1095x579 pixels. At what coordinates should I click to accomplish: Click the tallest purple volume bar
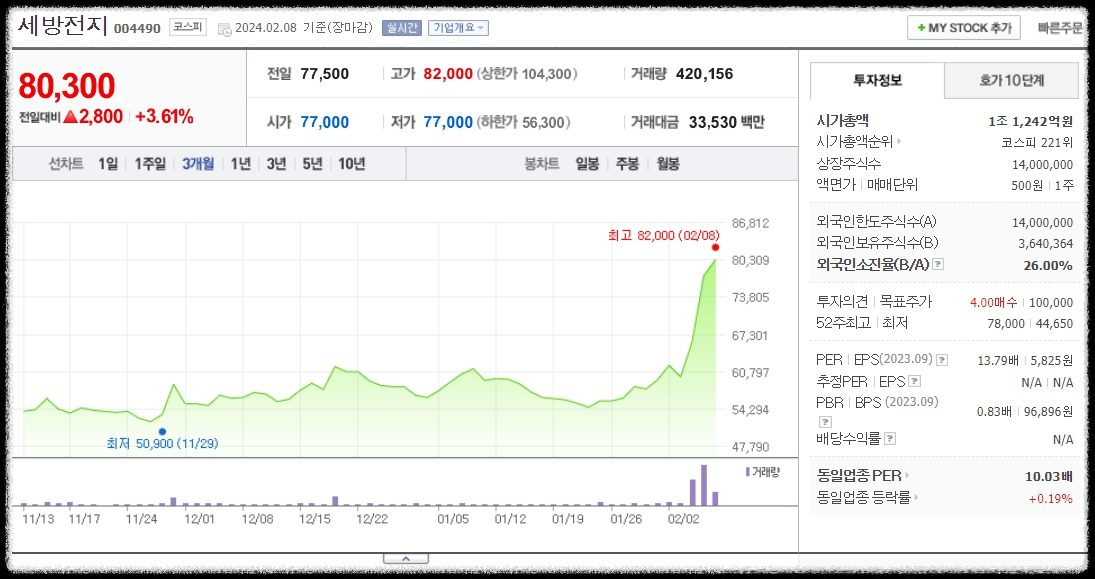704,485
